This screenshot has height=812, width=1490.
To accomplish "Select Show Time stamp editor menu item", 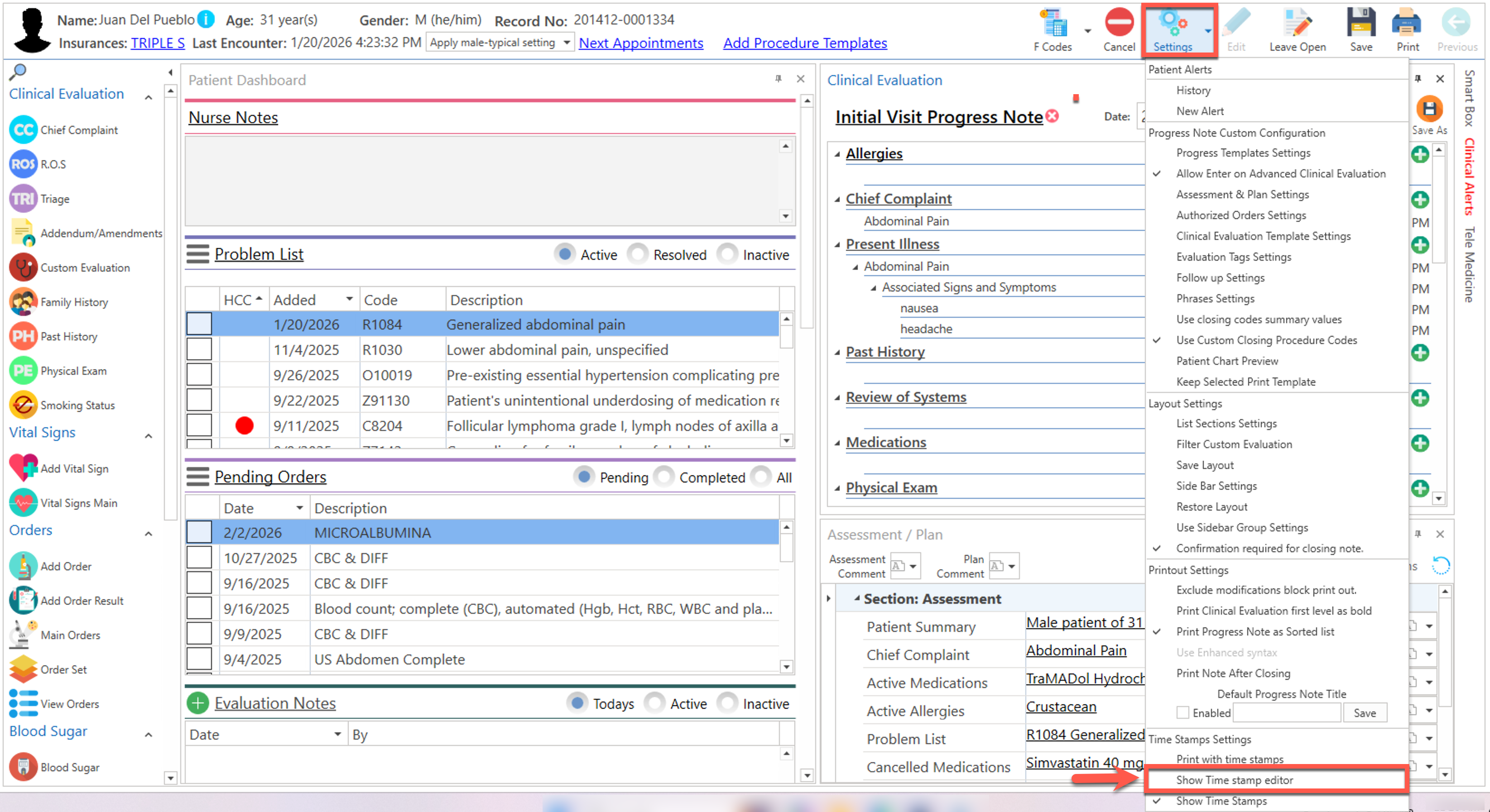I will [1234, 779].
